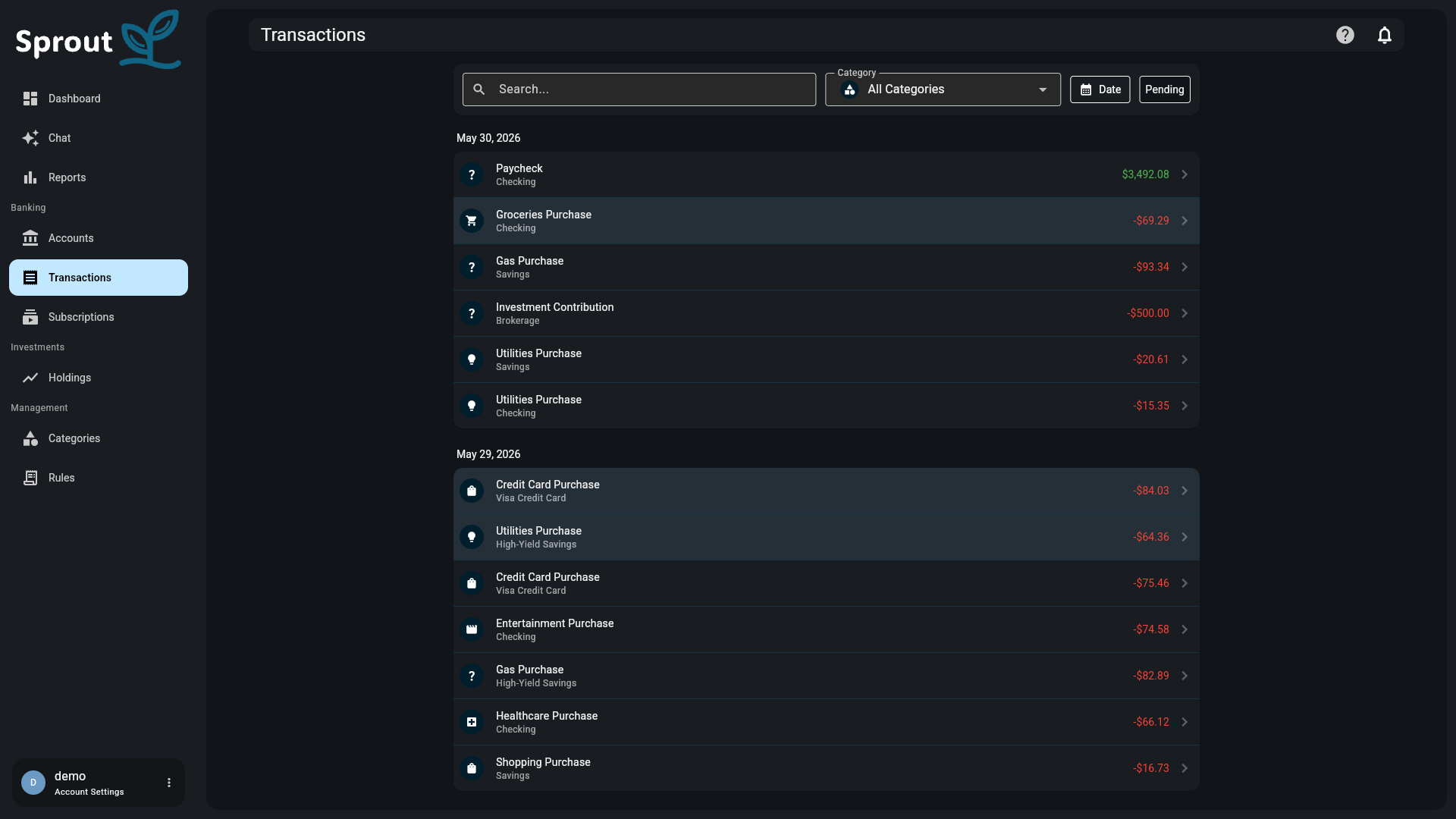Expand the -$93.34 Gas Purchase chevron
Viewport: 1456px width, 819px height.
tap(1185, 267)
